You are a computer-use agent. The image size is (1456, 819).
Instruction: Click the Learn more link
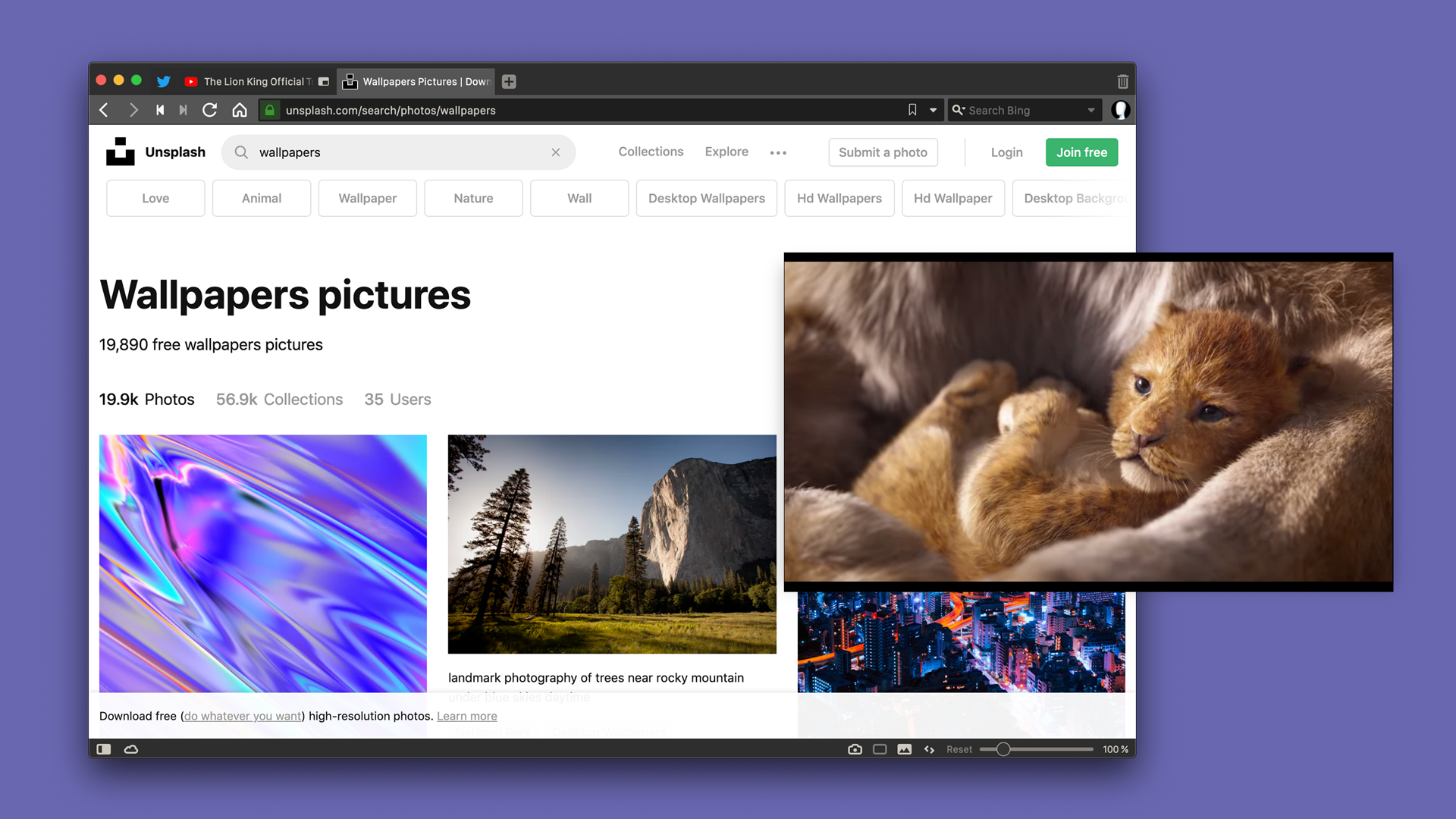click(x=467, y=716)
